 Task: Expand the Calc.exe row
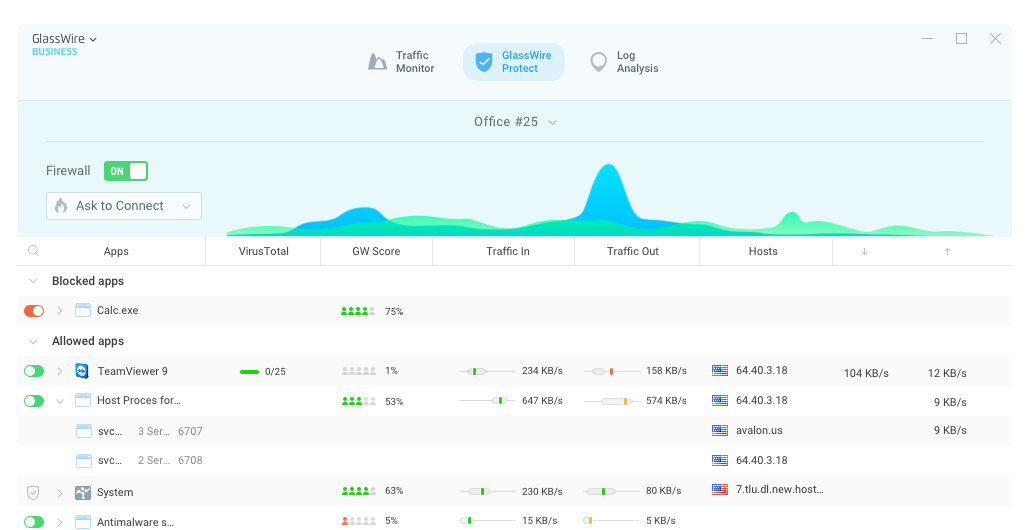click(x=59, y=310)
